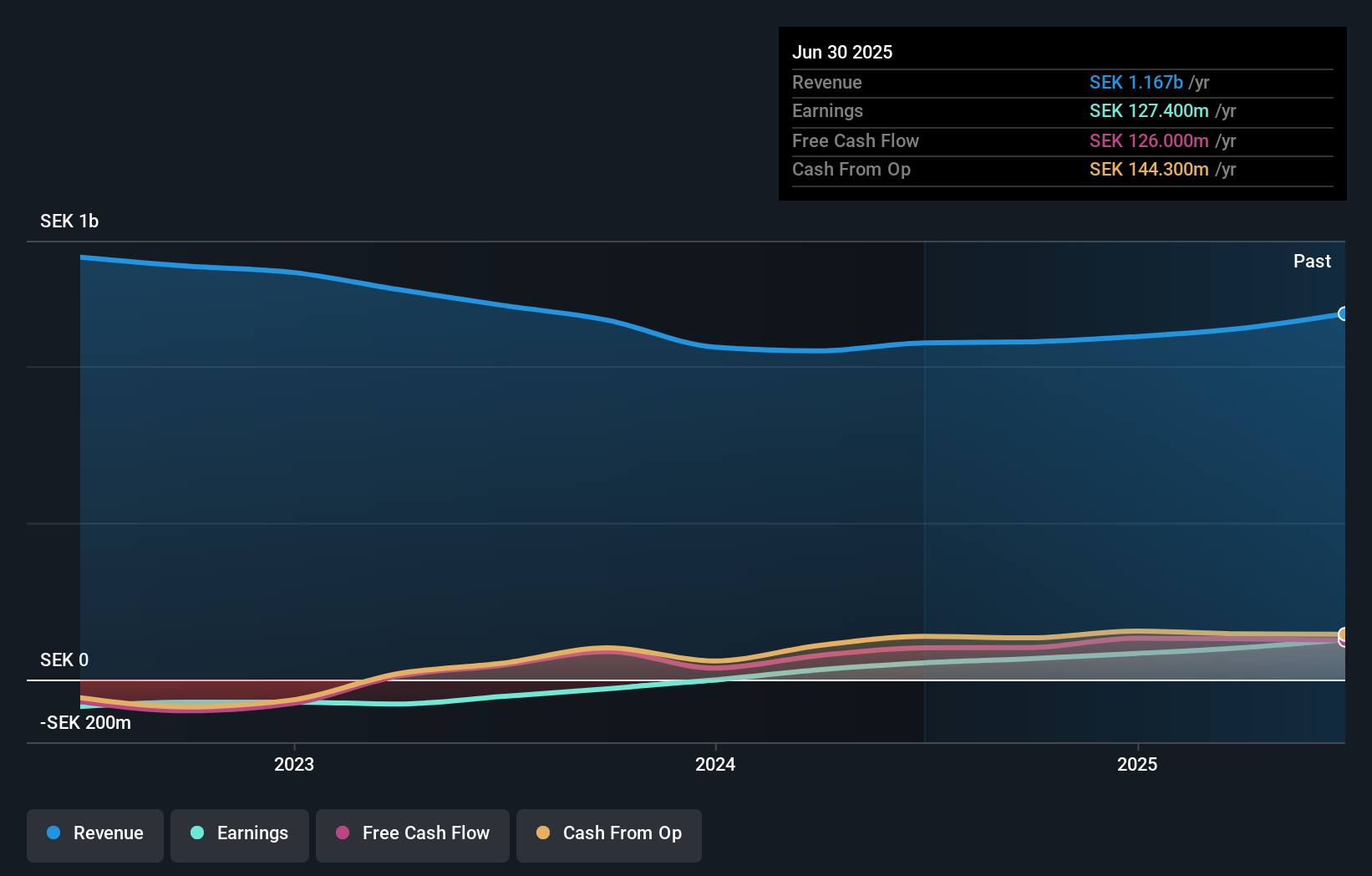1372x876 pixels.
Task: Click the SEK 144.300m cash from op value
Action: tap(1149, 169)
